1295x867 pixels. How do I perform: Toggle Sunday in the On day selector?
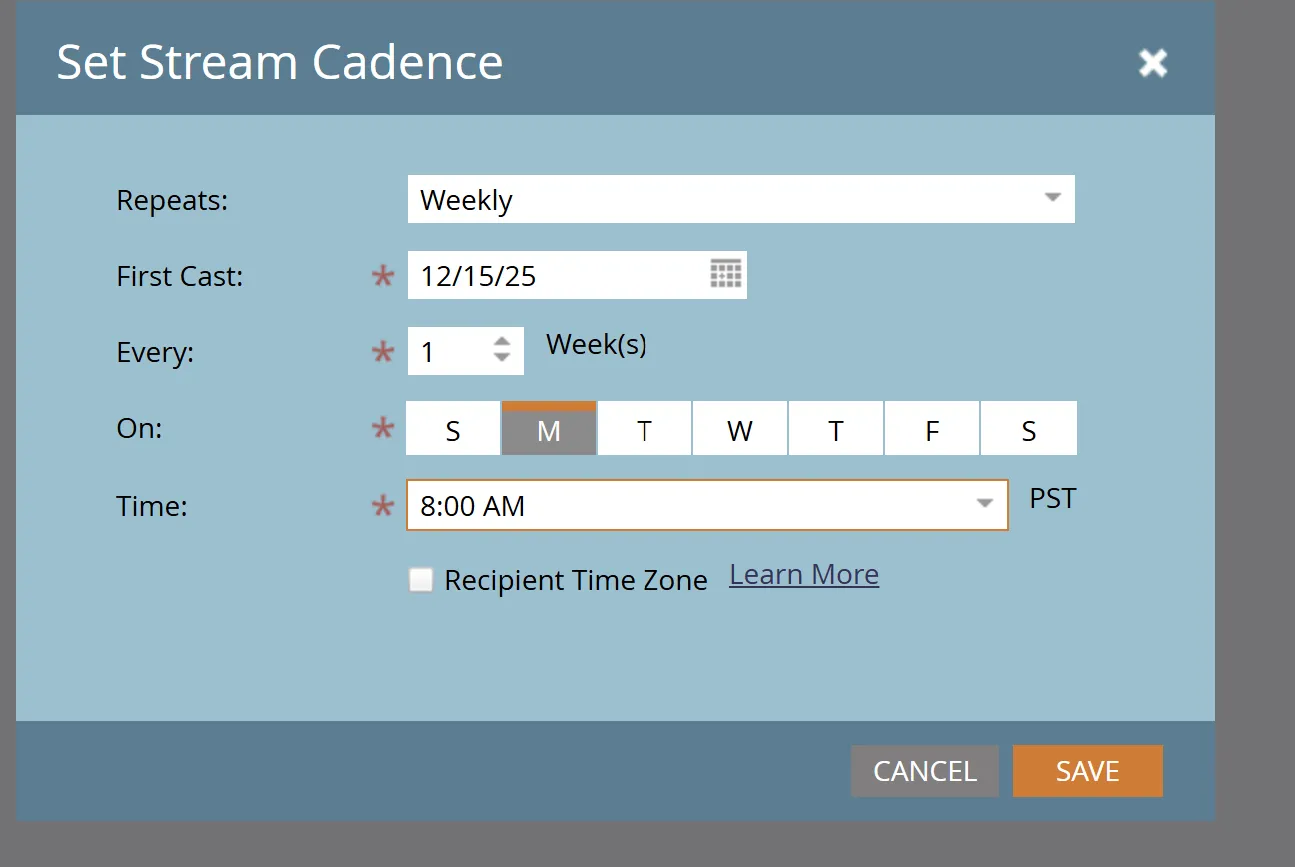pos(453,429)
